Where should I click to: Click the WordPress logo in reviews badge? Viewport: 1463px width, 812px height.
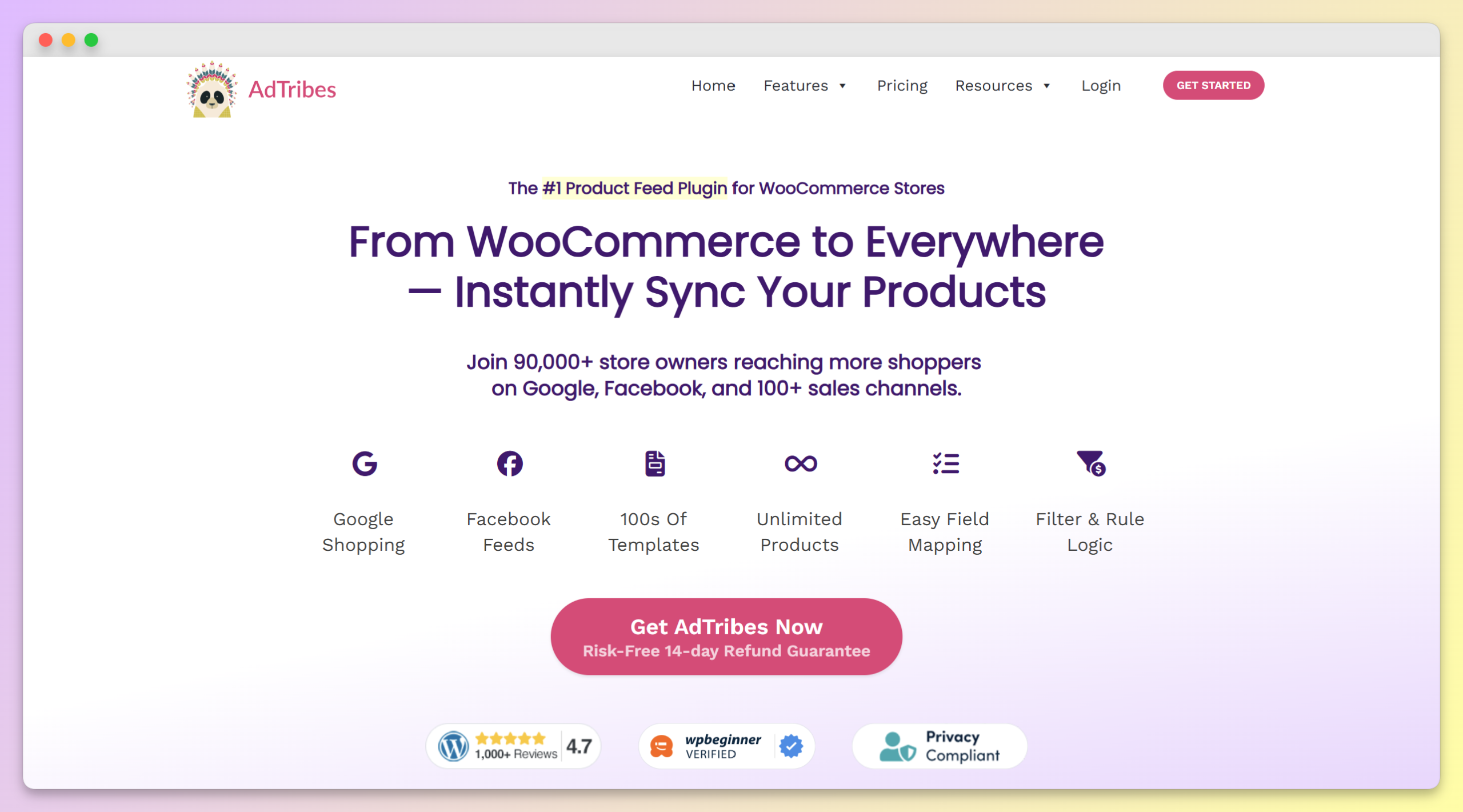(x=453, y=746)
